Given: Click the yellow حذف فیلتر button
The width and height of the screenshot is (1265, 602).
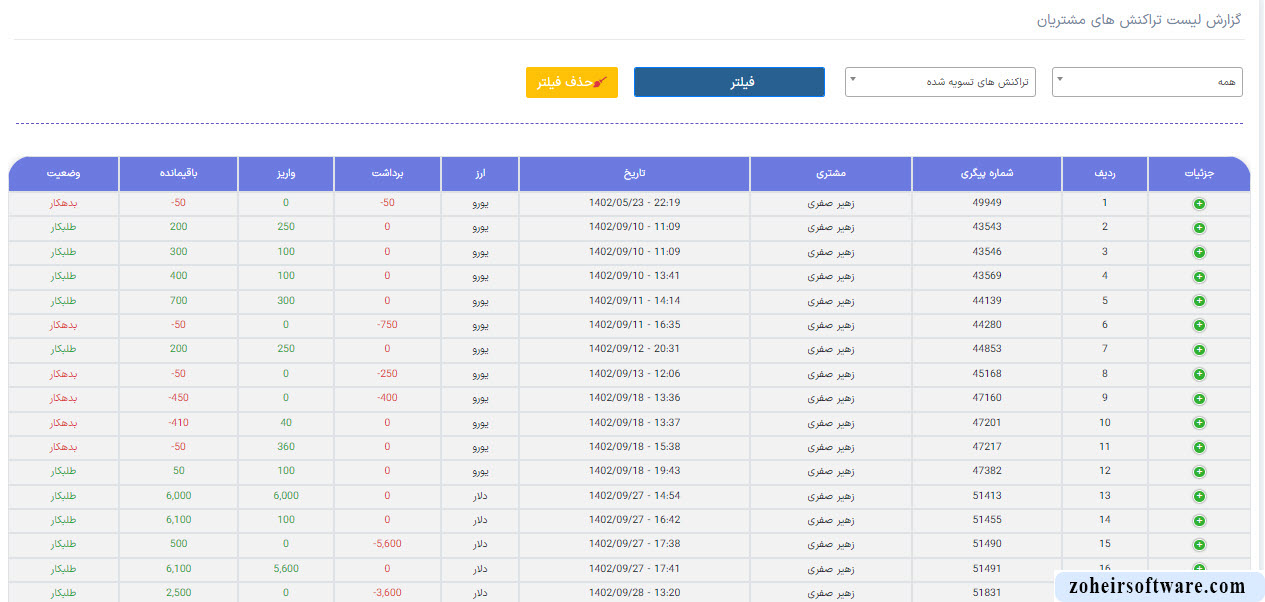Looking at the screenshot, I should coord(572,82).
